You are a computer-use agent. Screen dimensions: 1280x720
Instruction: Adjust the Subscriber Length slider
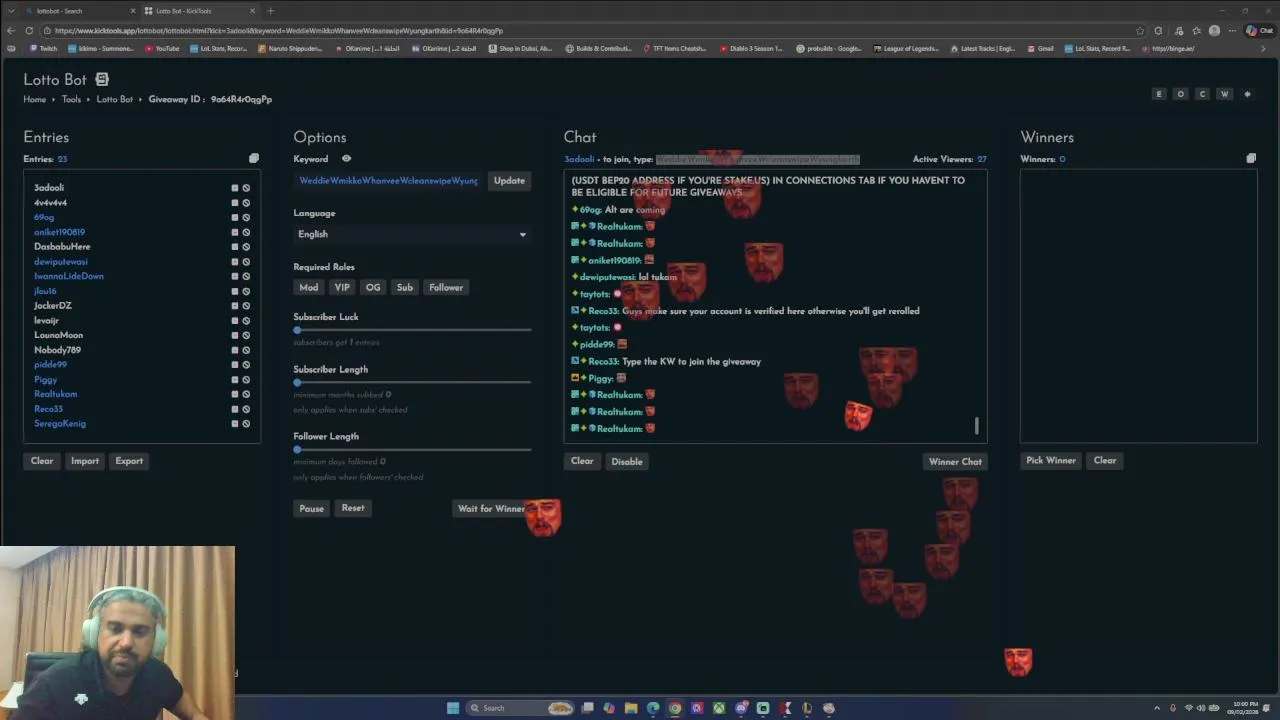pyautogui.click(x=413, y=382)
